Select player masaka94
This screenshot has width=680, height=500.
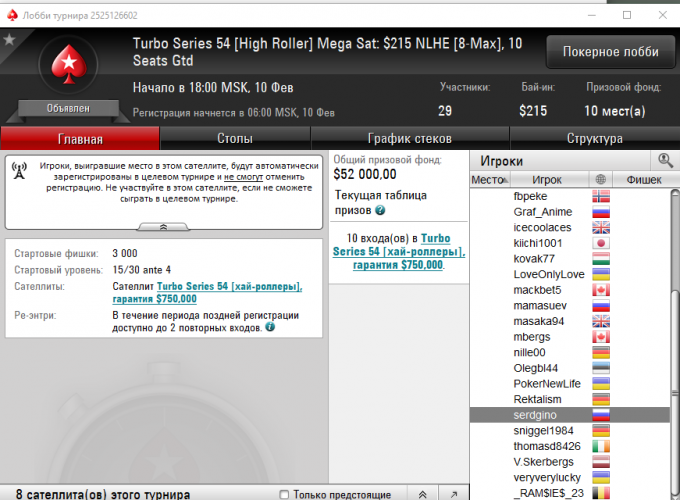pyautogui.click(x=570, y=321)
